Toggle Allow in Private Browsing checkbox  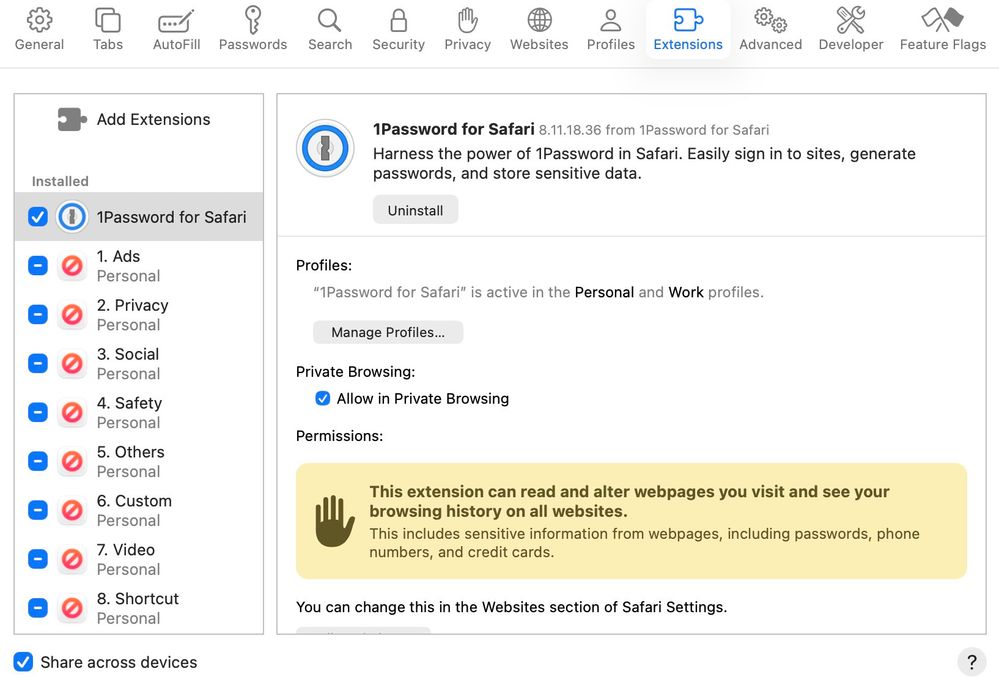tap(323, 399)
